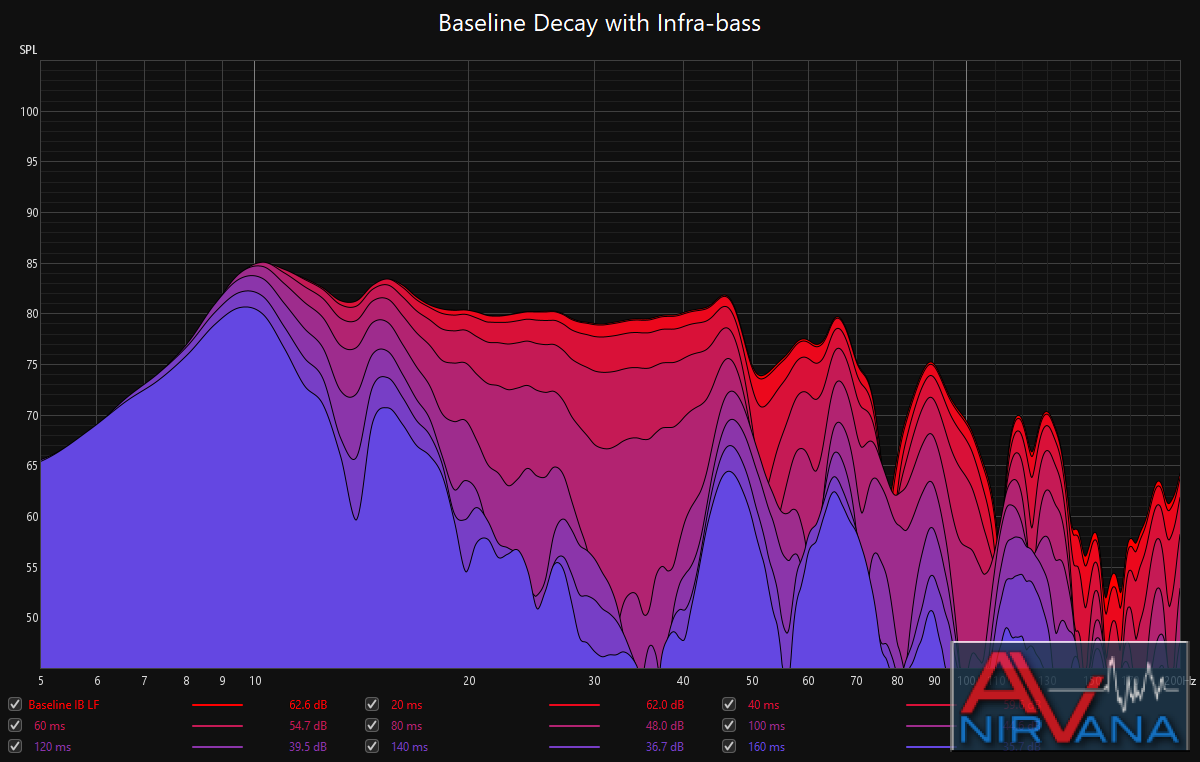Click the 10 label on the frequency axis

pos(255,680)
